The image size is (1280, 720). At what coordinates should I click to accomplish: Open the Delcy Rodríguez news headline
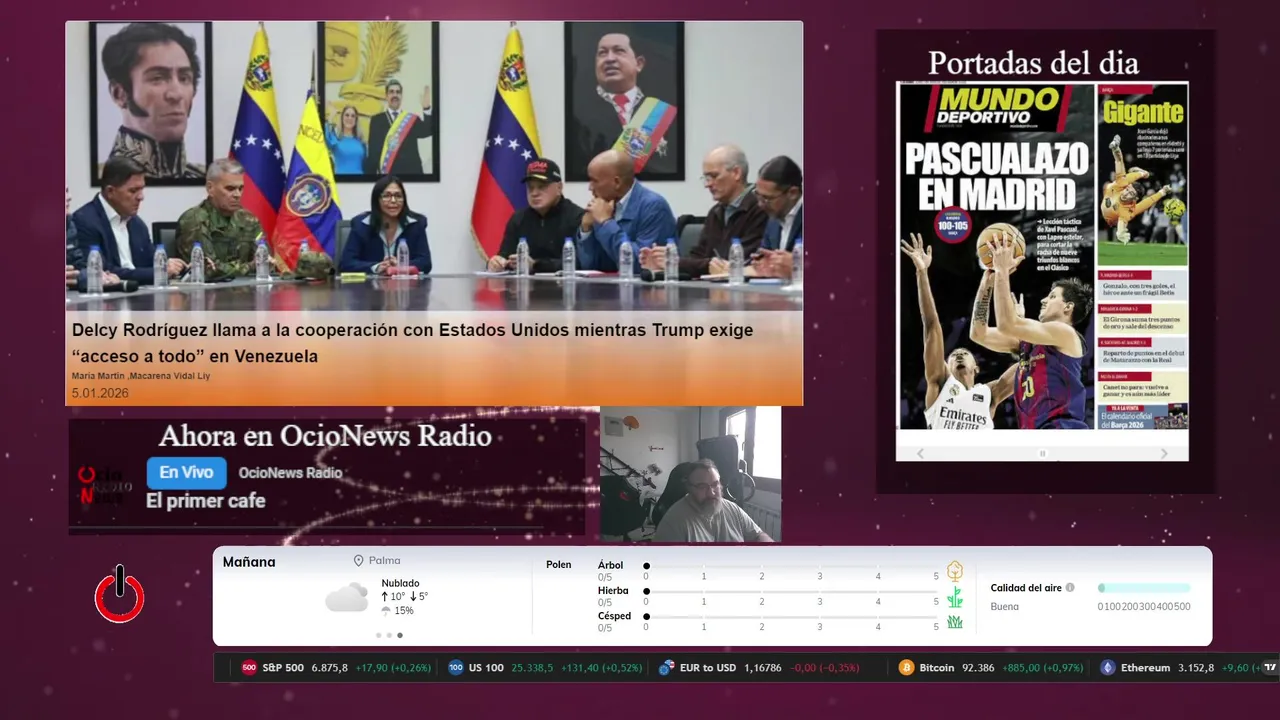pos(412,342)
